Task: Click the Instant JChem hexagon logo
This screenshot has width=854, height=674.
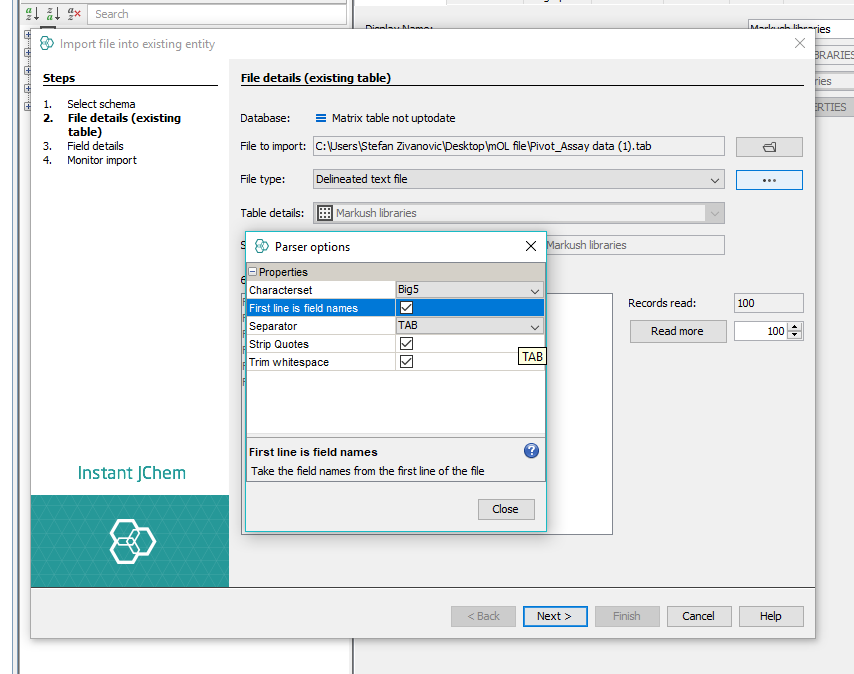Action: (132, 540)
